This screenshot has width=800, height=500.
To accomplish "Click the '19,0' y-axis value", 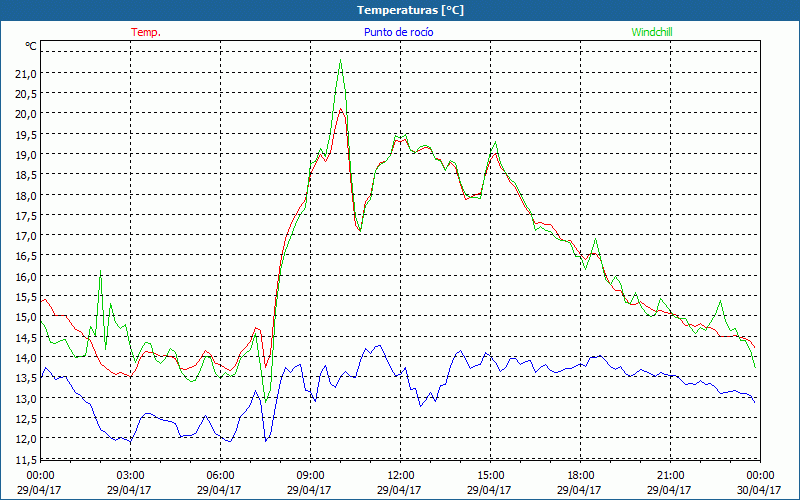I will (x=26, y=155).
